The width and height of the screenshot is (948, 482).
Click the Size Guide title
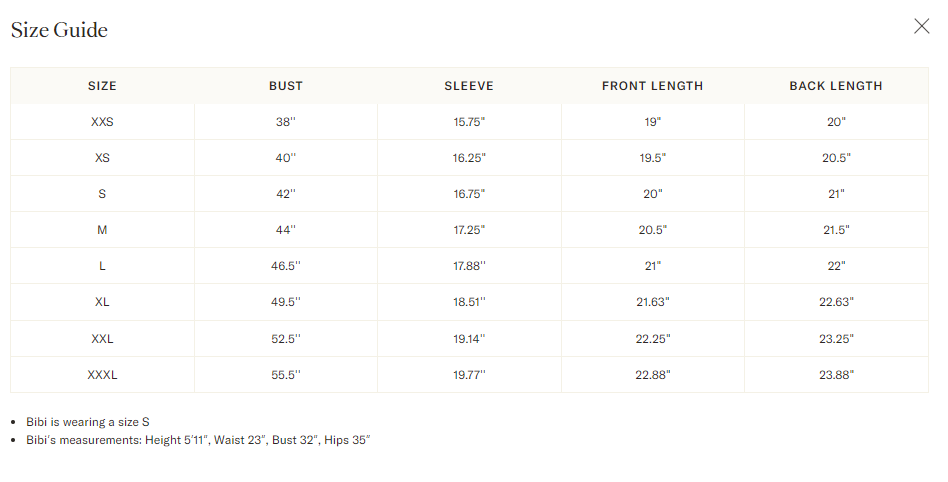coord(59,30)
